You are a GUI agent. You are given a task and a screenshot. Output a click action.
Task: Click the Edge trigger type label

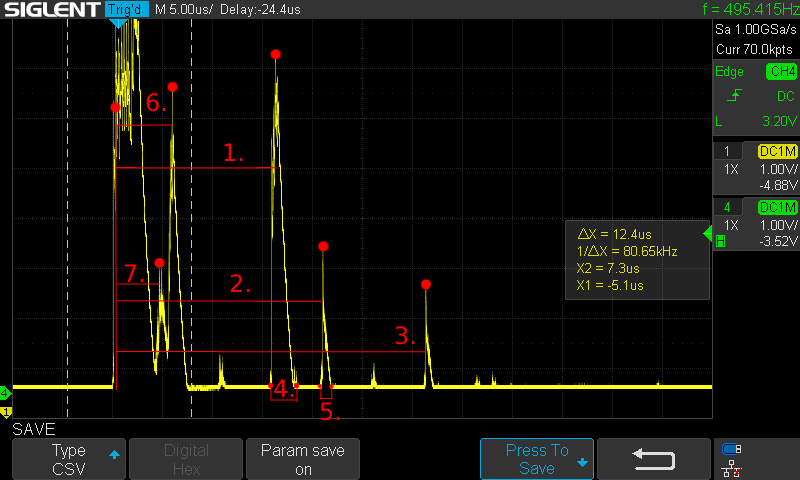729,71
